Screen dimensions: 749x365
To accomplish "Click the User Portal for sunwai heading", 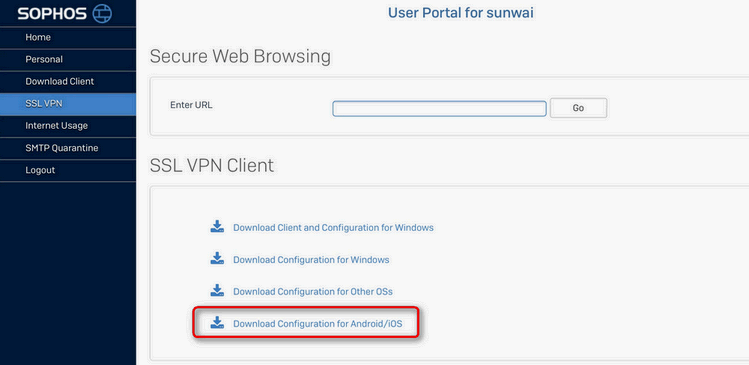I will click(460, 13).
